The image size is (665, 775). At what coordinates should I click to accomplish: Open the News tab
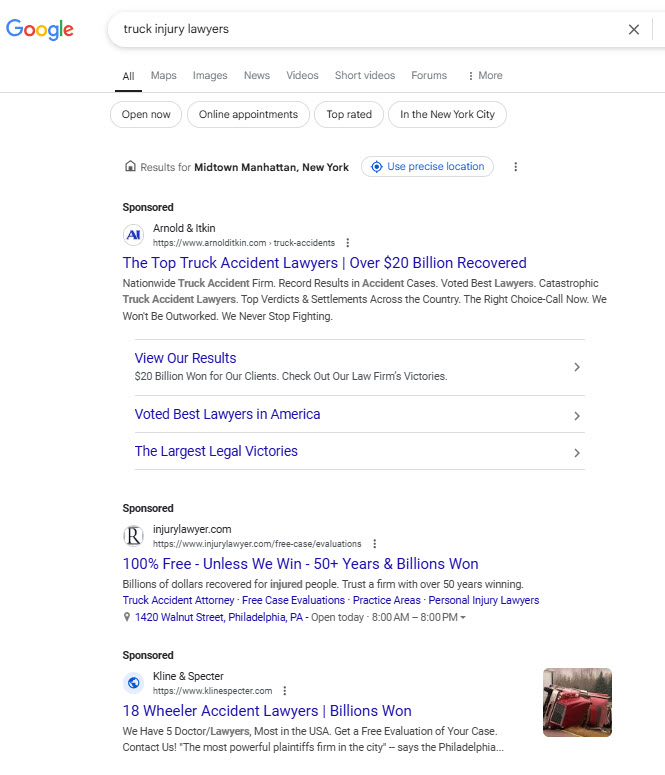click(257, 75)
